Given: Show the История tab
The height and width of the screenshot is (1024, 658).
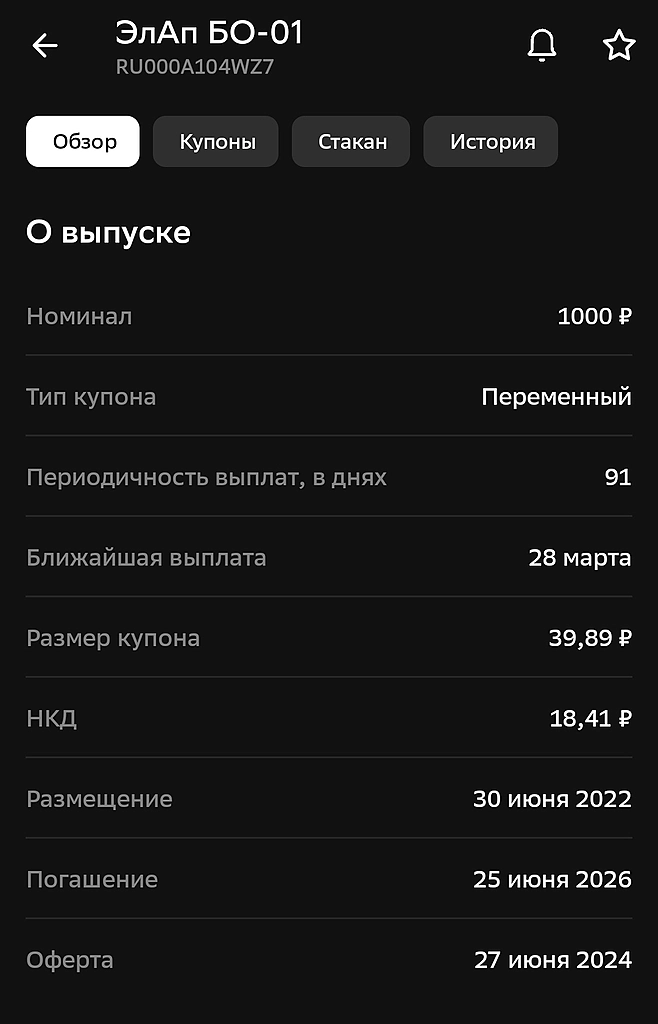Looking at the screenshot, I should pos(492,142).
